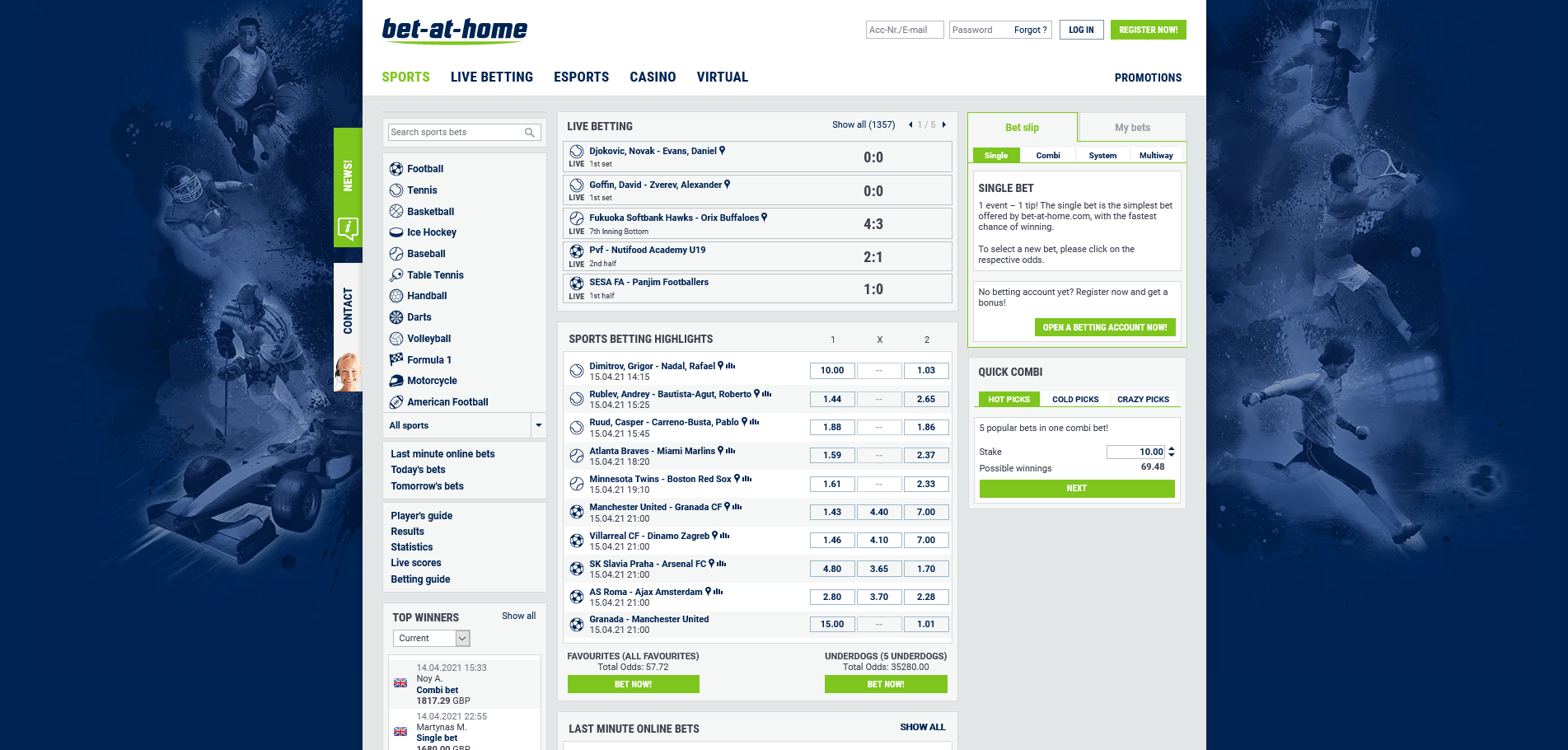This screenshot has height=750, width=1568.
Task: Pick draw odds 4.40 for Manchester United - Granada CF
Action: pos(879,513)
